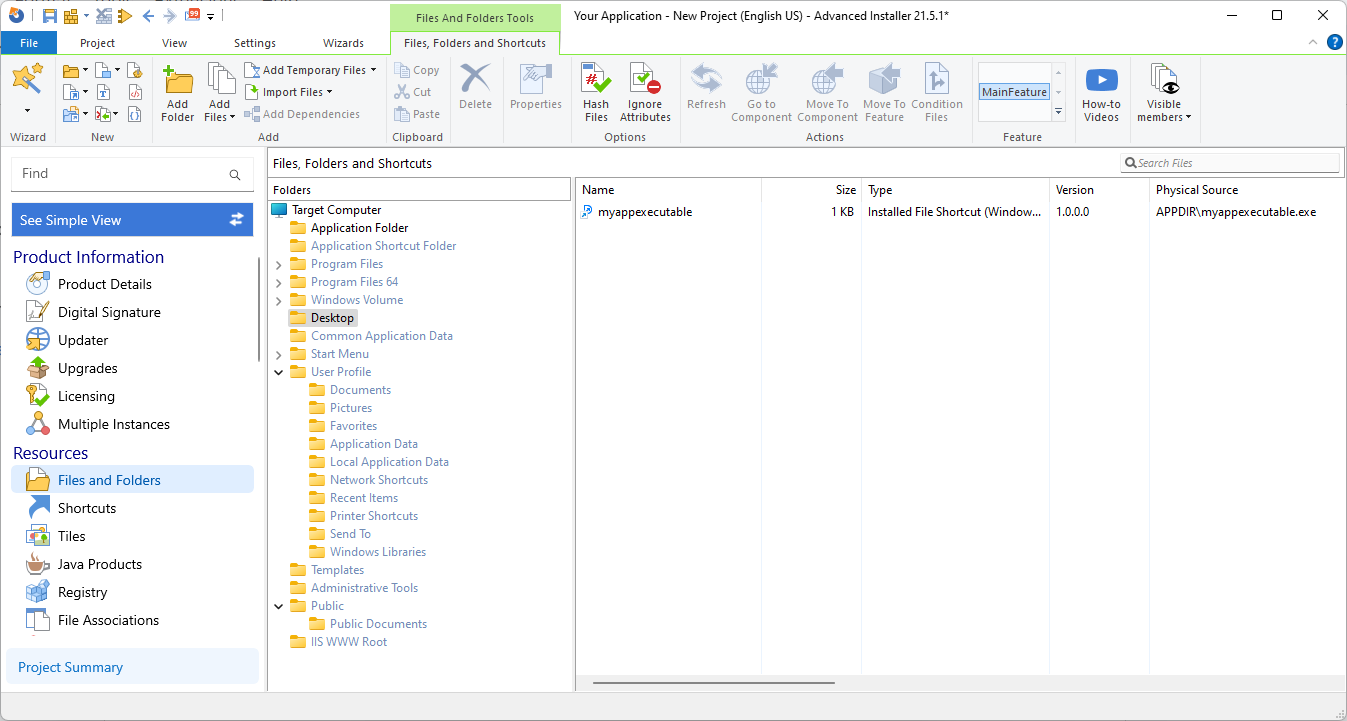Open the notifications icon showing 99
The image size is (1347, 721).
click(193, 15)
